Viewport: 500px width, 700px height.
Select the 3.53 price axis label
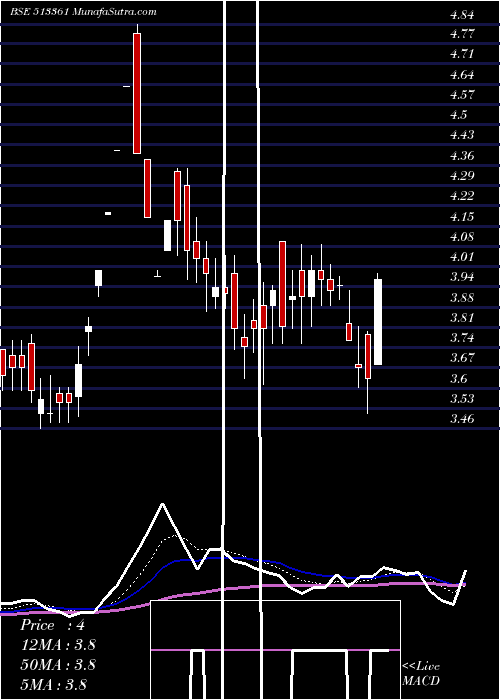[462, 398]
